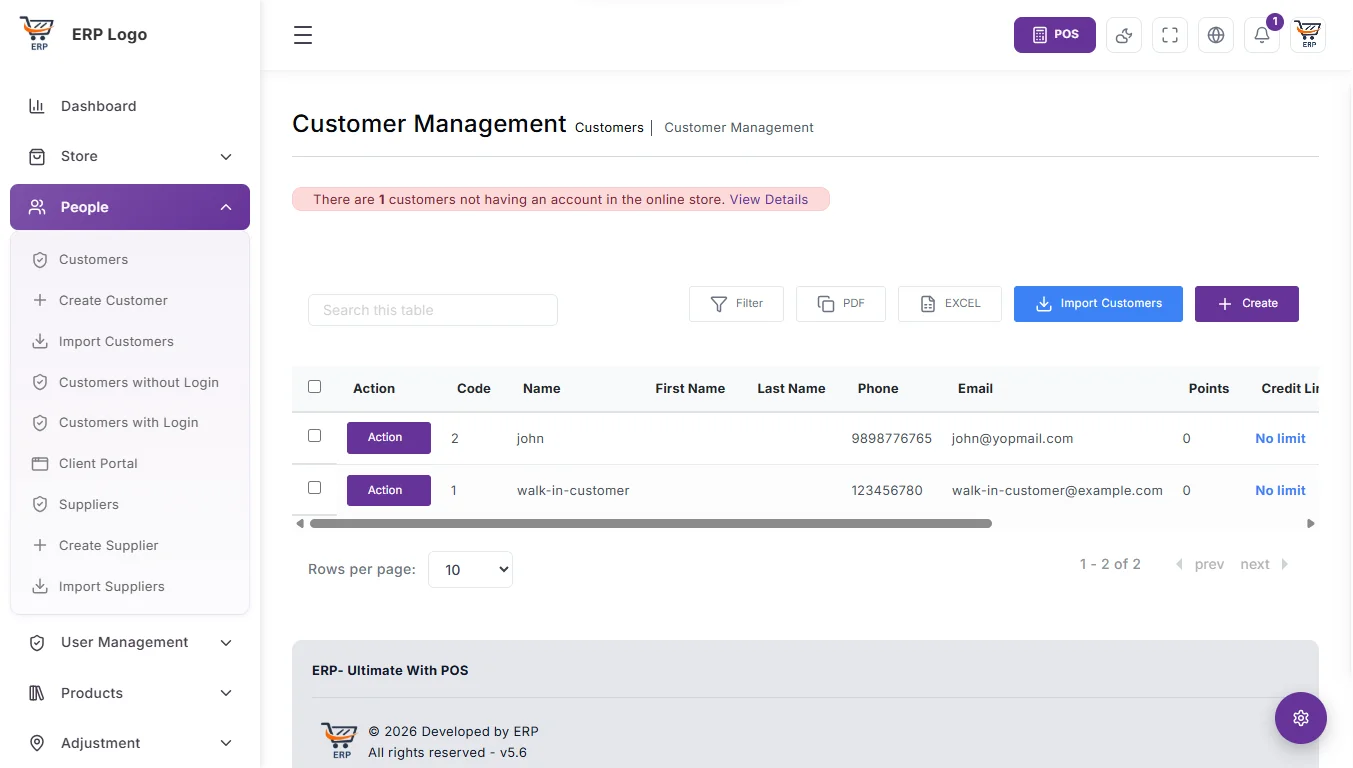
Task: Click the View Details link
Action: click(x=769, y=199)
